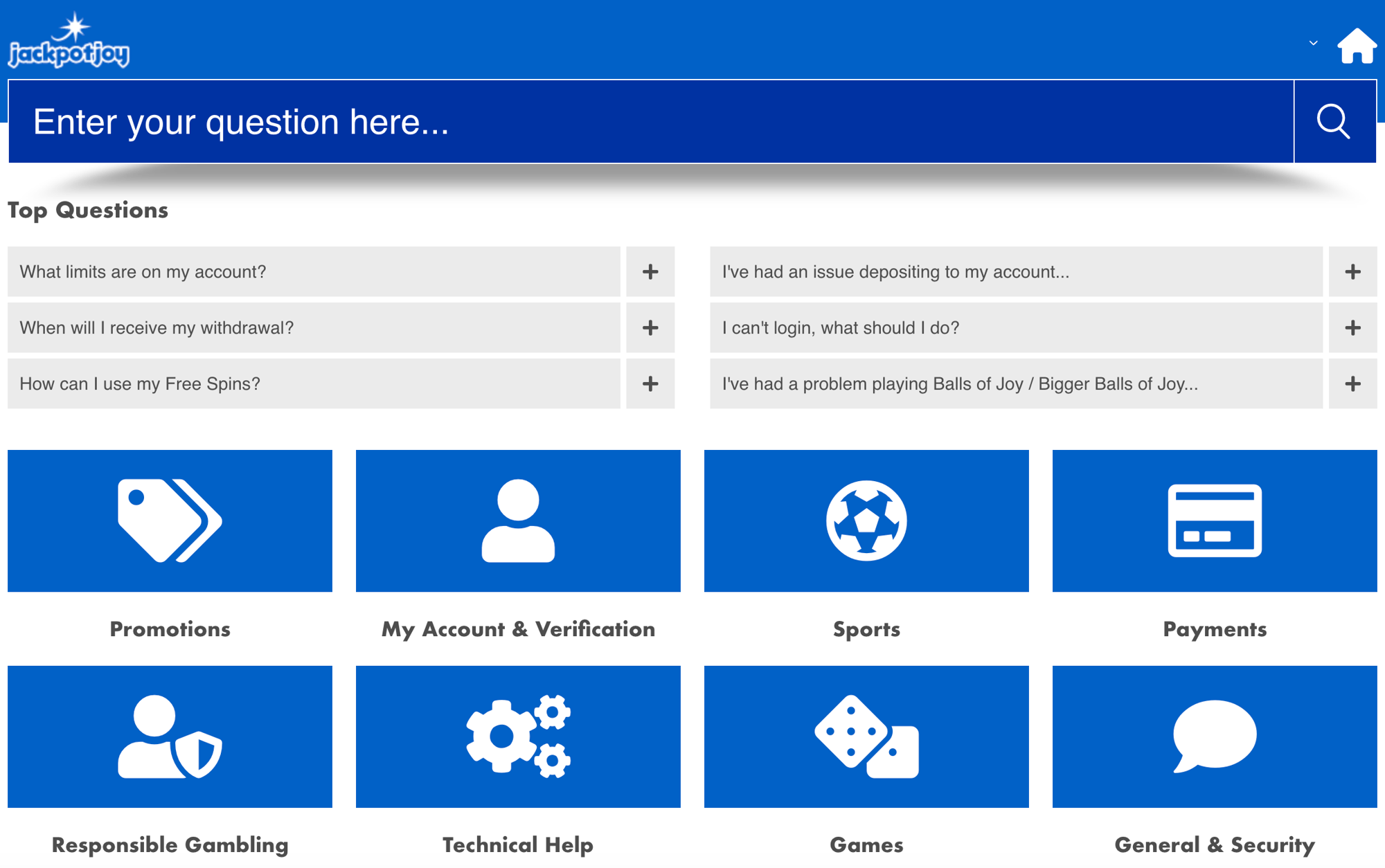
Task: Open the Games dice icon tile
Action: tap(866, 736)
